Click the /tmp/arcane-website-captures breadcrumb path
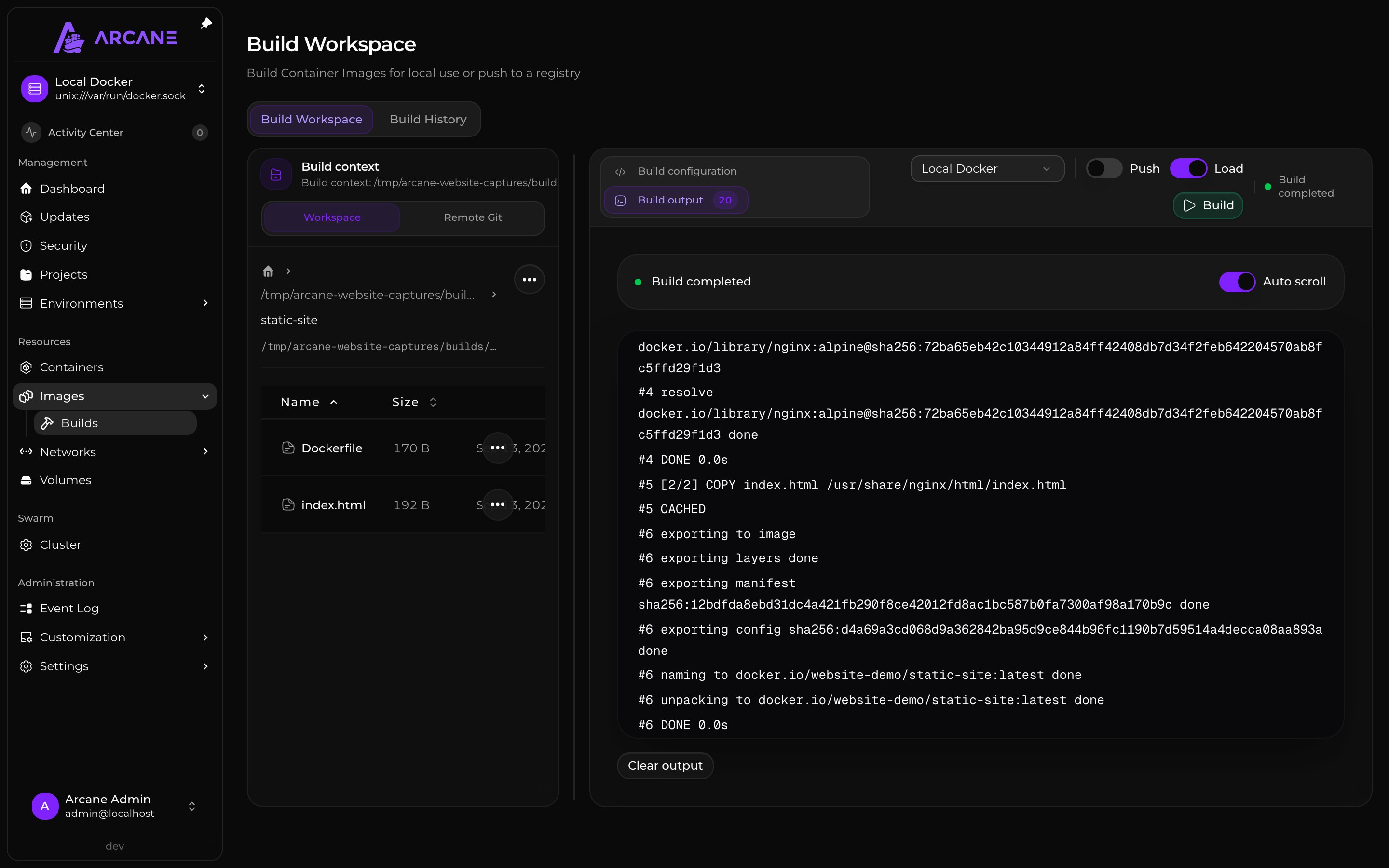 368,295
